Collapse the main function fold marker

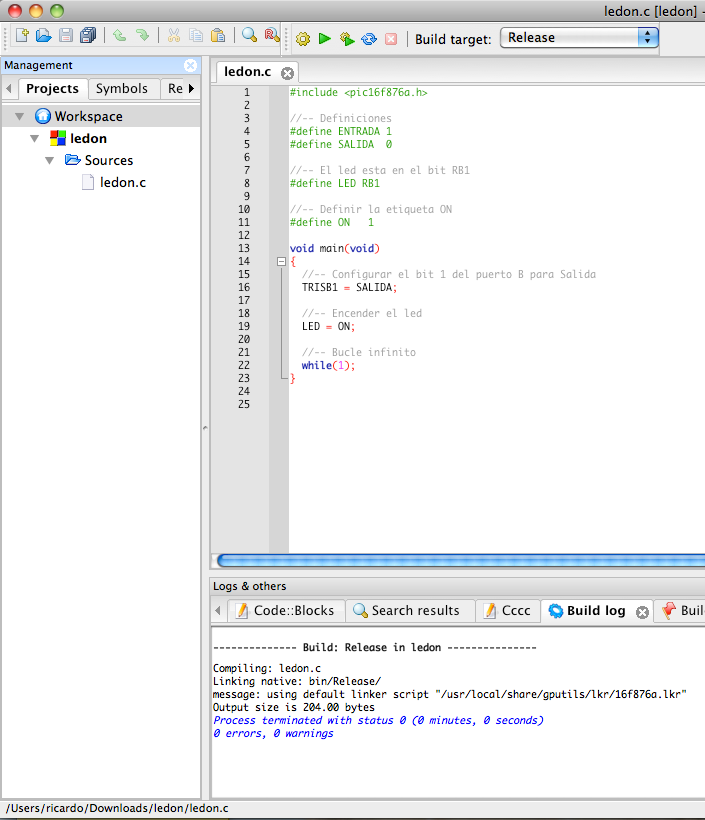tap(280, 261)
